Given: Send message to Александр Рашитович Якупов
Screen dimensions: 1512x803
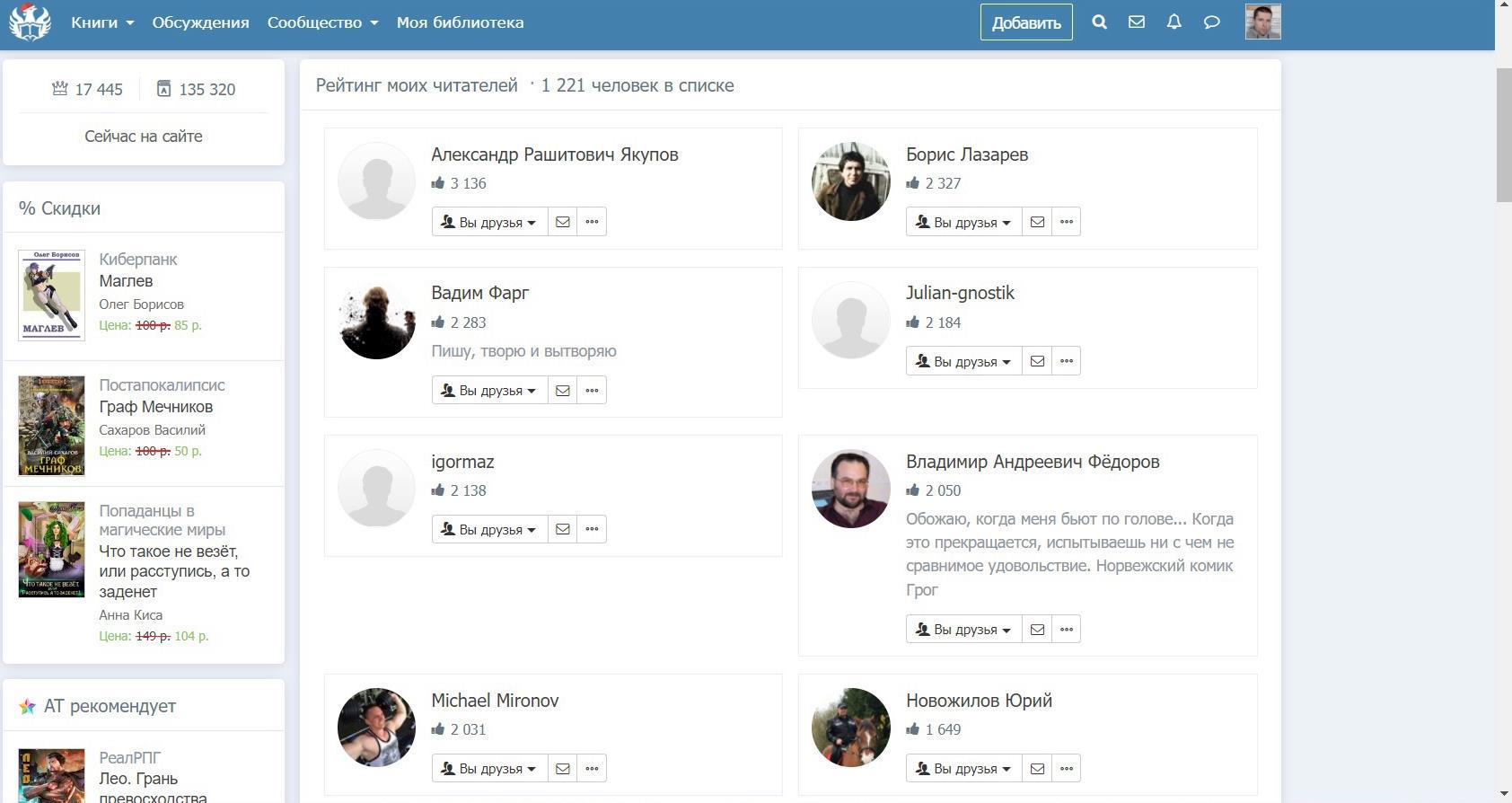Looking at the screenshot, I should [x=563, y=222].
